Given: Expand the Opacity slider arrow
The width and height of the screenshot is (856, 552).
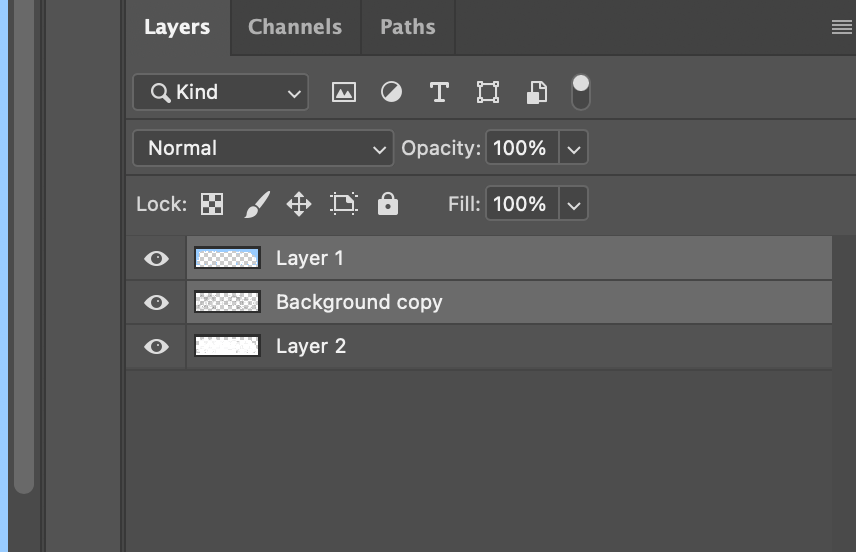Looking at the screenshot, I should (x=573, y=148).
